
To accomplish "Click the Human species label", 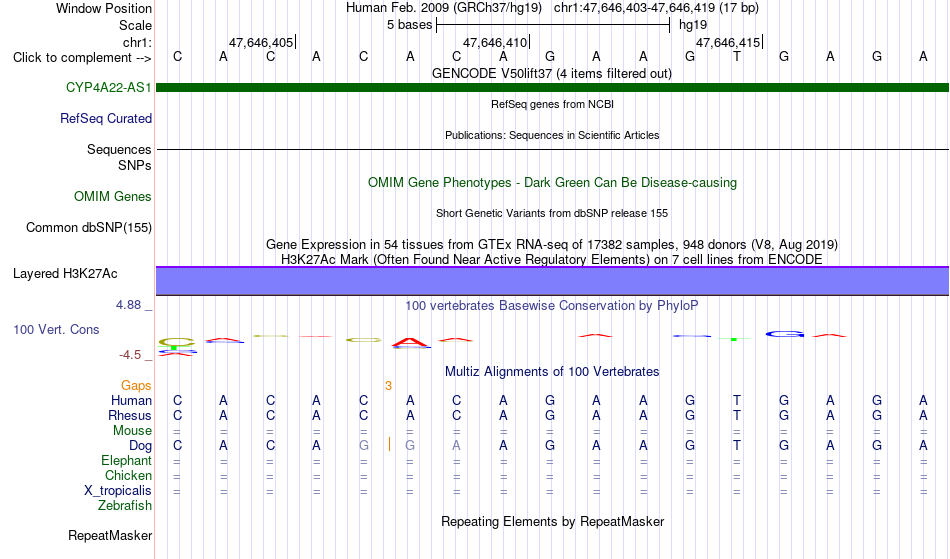I will (131, 400).
